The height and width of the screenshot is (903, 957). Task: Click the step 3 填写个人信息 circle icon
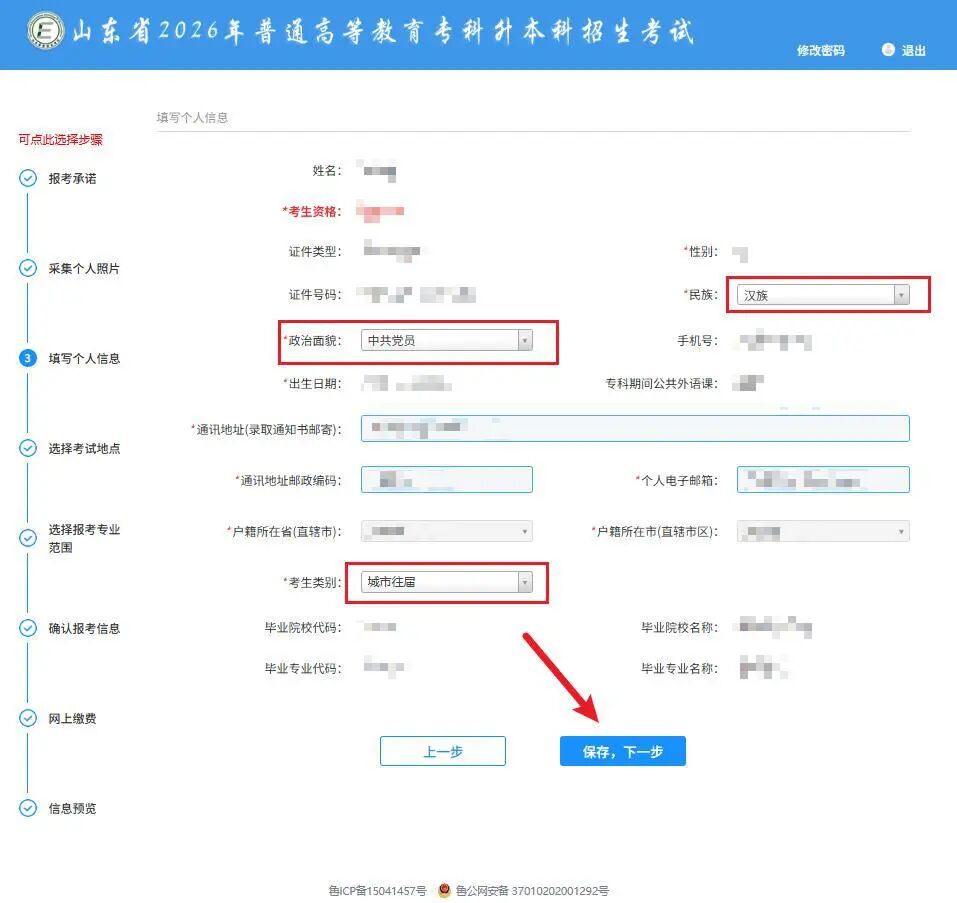28,358
